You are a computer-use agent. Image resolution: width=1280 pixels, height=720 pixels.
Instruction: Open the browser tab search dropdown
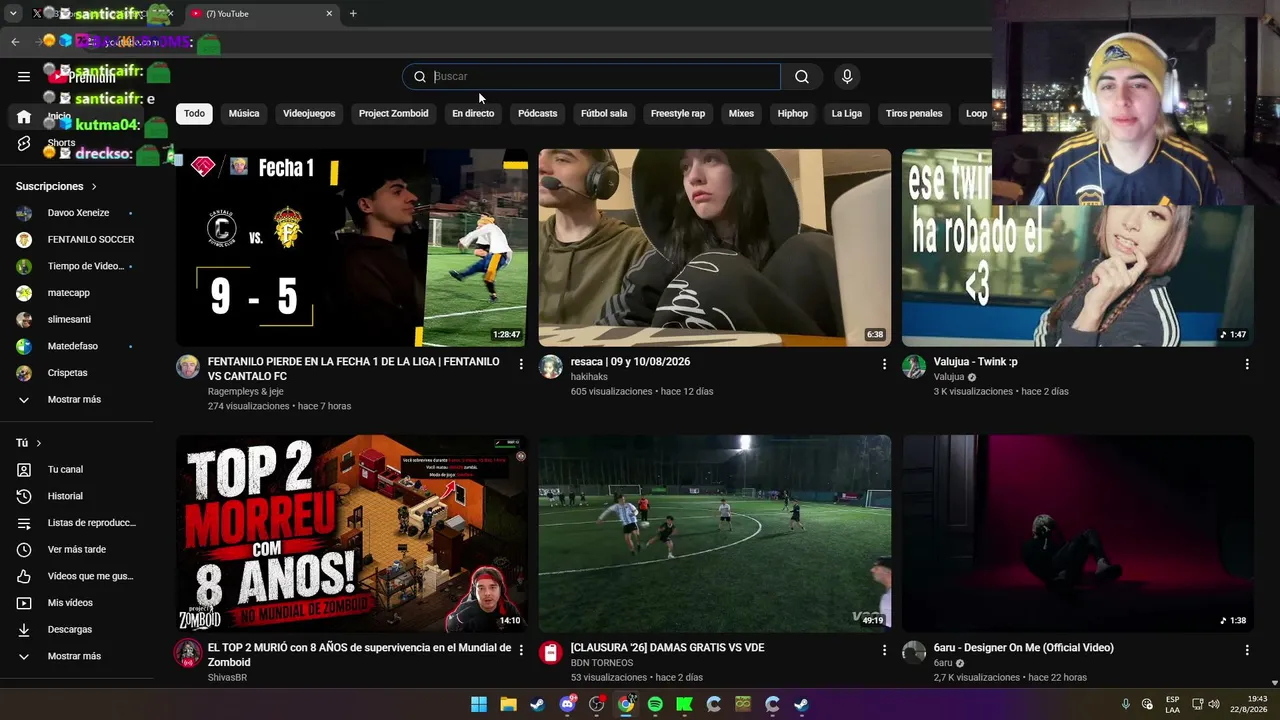pos(13,14)
